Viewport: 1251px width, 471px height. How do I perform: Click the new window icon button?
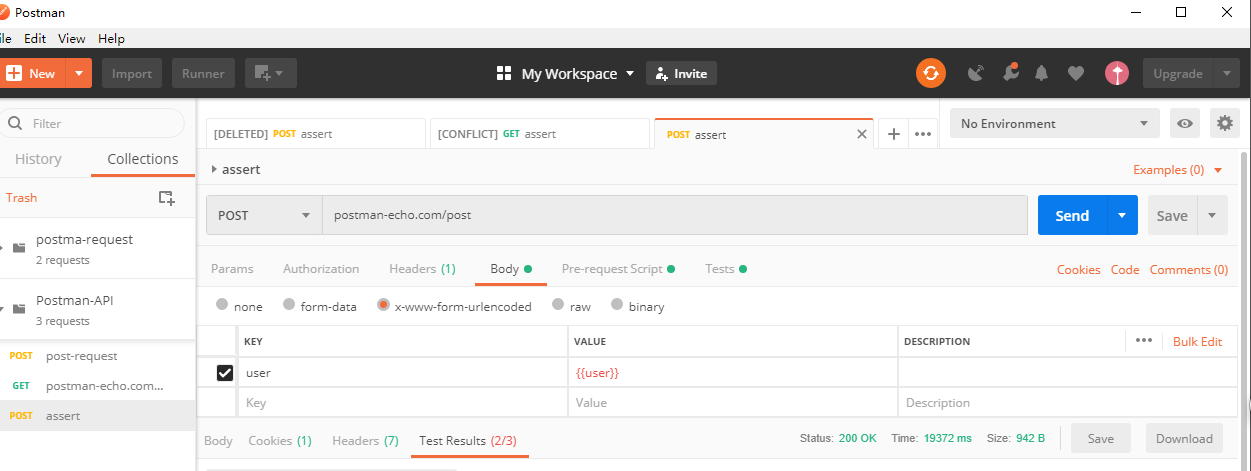coord(271,73)
